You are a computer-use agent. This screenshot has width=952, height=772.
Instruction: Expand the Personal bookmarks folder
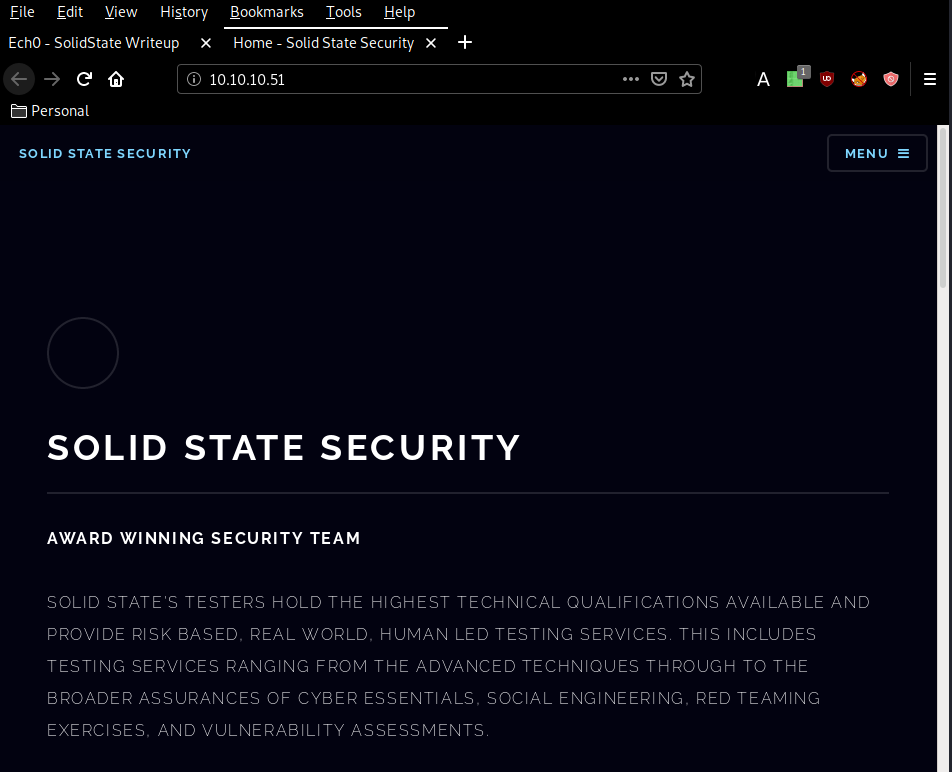pyautogui.click(x=50, y=111)
